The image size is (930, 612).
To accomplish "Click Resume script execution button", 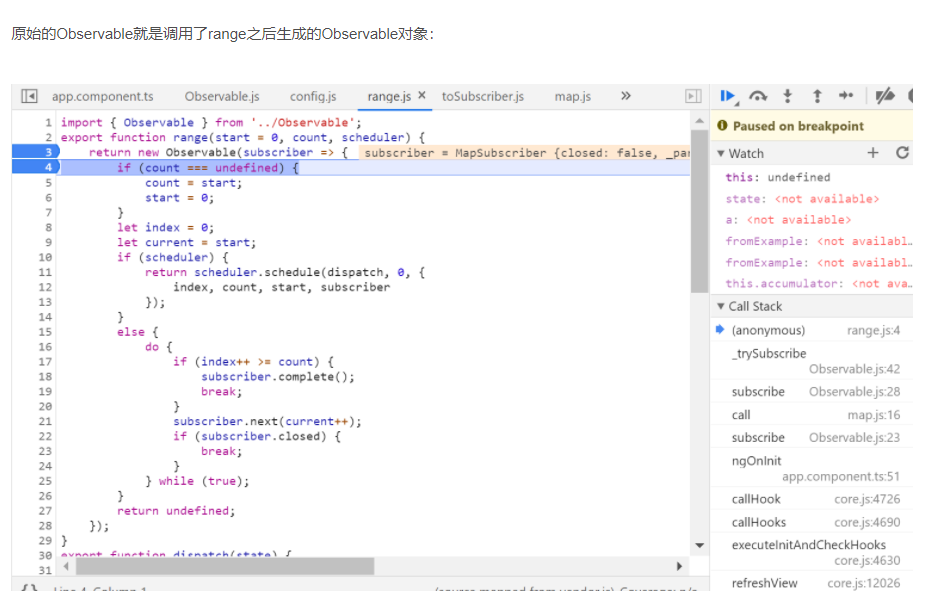I will pyautogui.click(x=727, y=95).
